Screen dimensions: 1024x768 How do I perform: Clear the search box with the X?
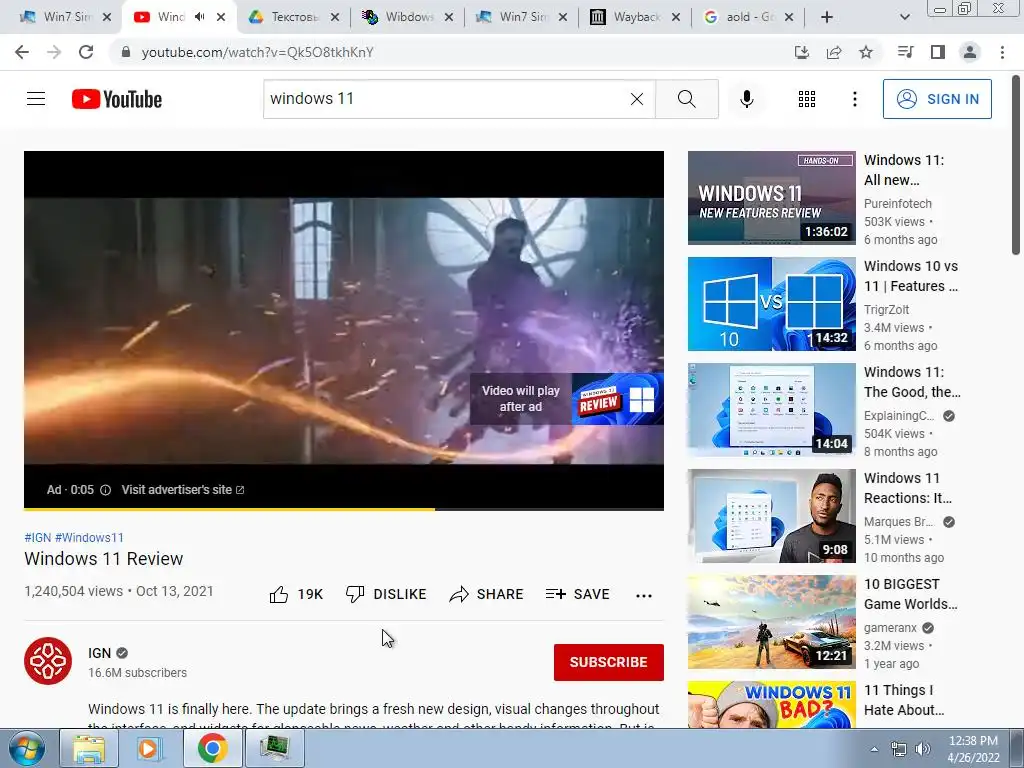click(x=637, y=99)
